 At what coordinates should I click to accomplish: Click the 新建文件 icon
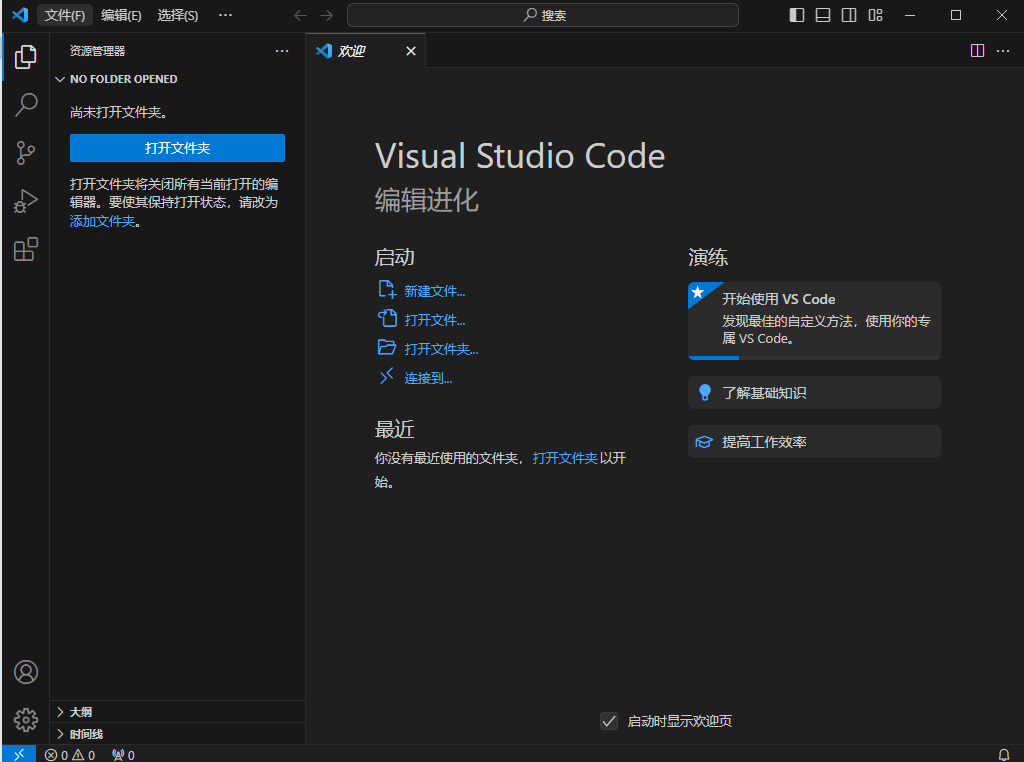coord(387,289)
